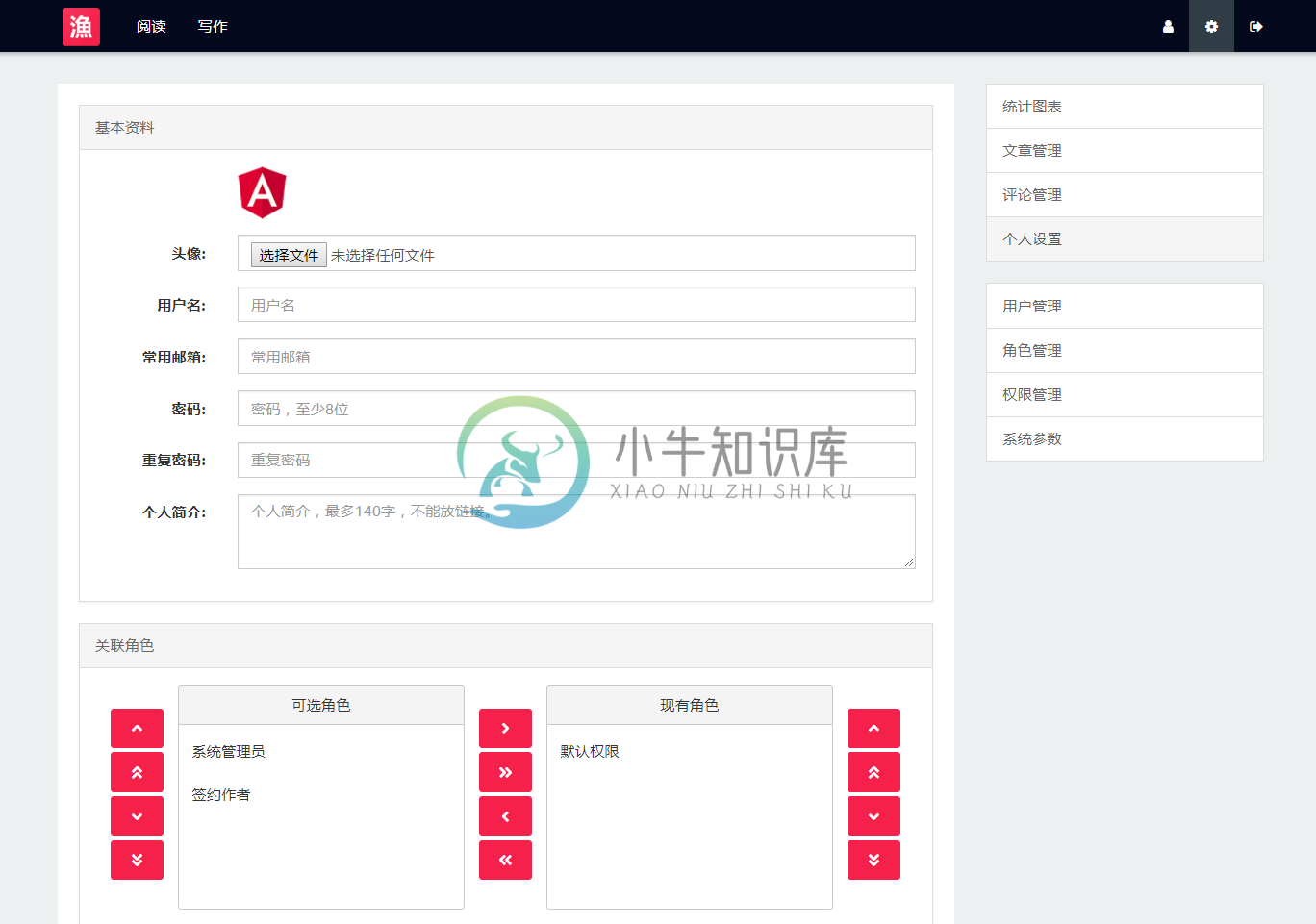Screen dimensions: 1316x924
Task: Open 角色管理 in the sidebar
Action: pos(1125,351)
